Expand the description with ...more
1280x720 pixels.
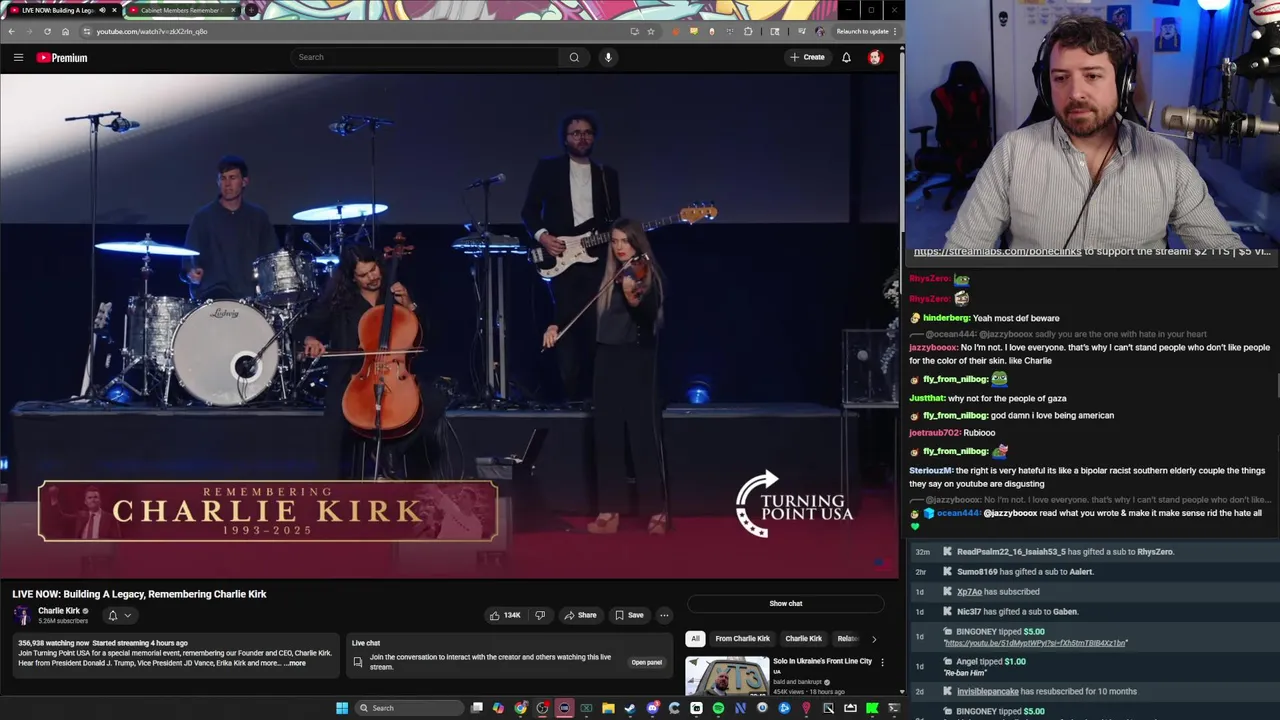click(x=294, y=663)
